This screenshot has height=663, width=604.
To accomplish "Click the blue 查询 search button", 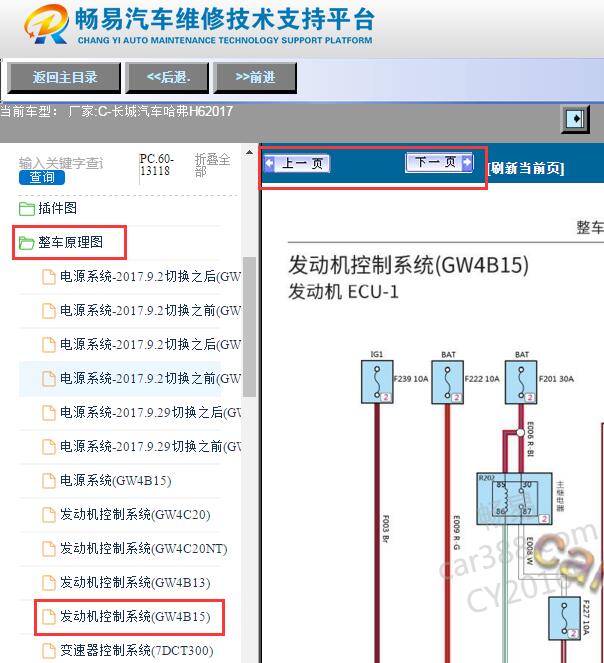I will pos(41,177).
